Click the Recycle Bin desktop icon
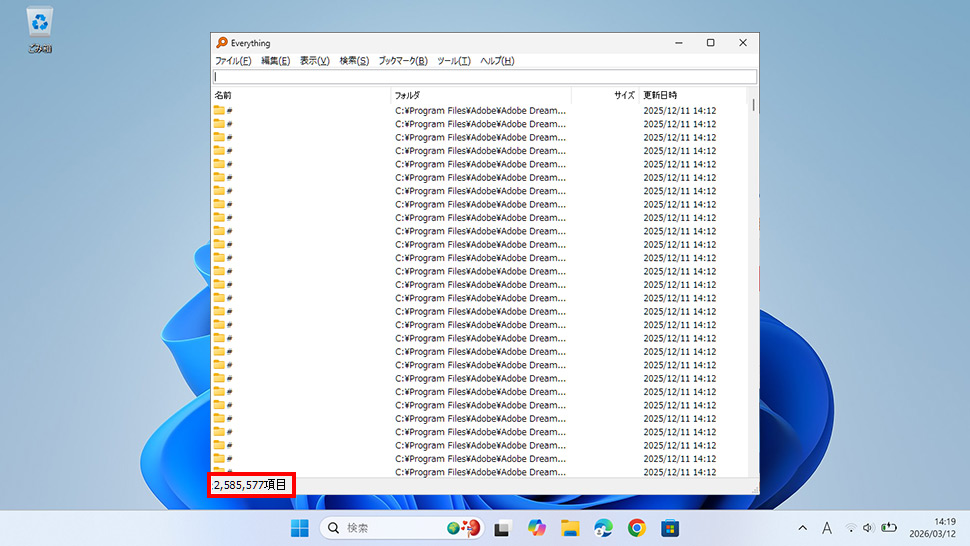Image resolution: width=970 pixels, height=546 pixels. click(x=41, y=24)
